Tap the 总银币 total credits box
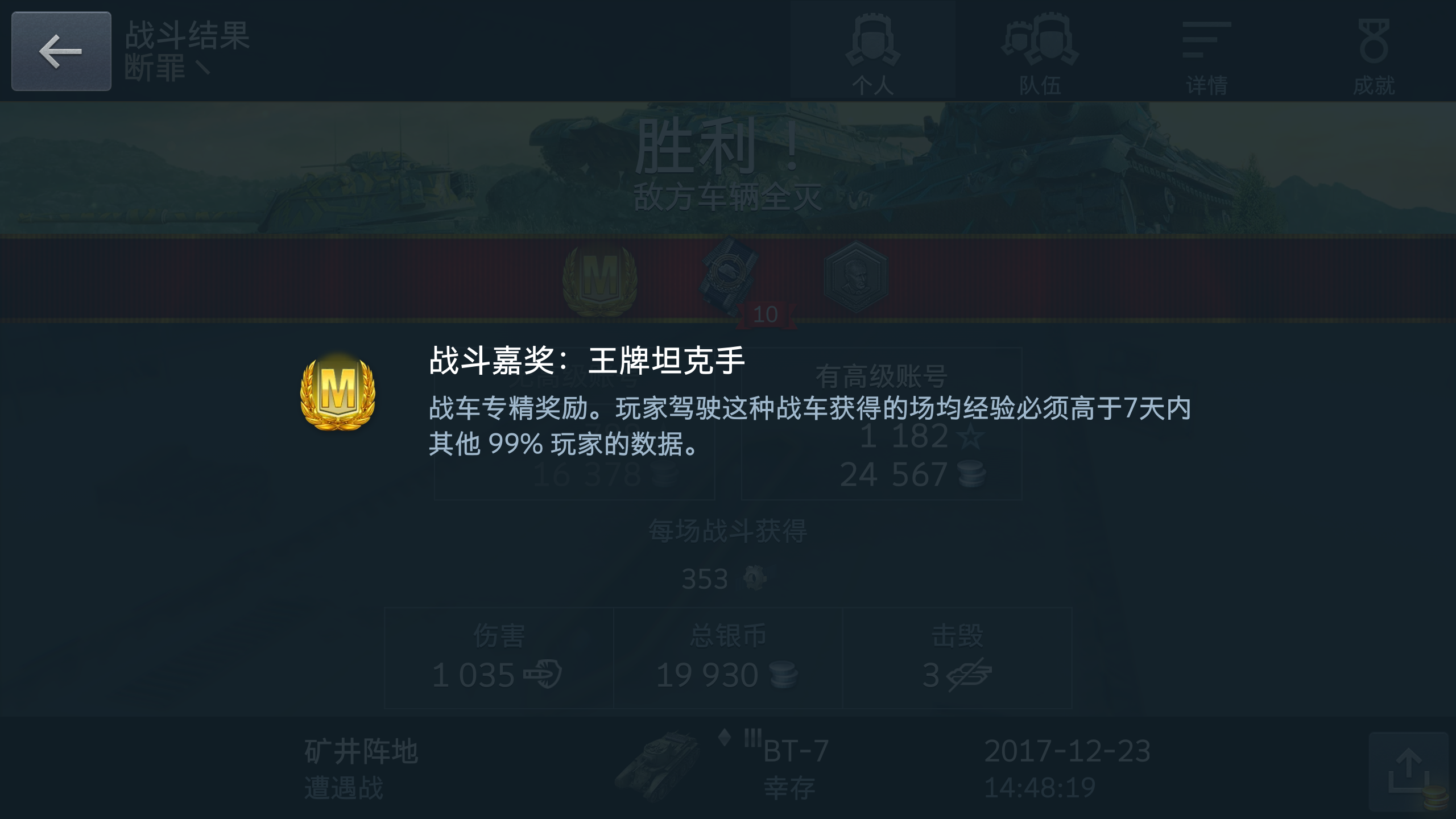This screenshot has width=1456, height=819. pyautogui.click(x=728, y=658)
